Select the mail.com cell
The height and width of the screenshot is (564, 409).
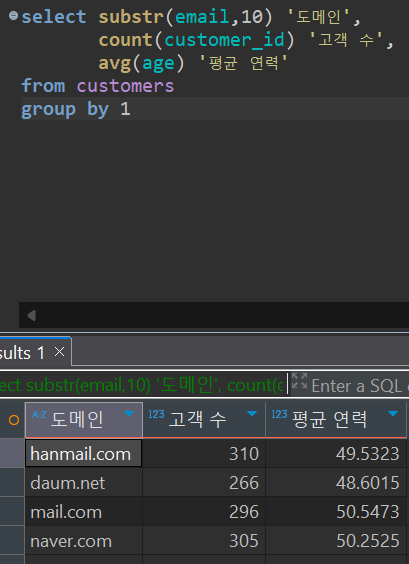click(x=84, y=512)
